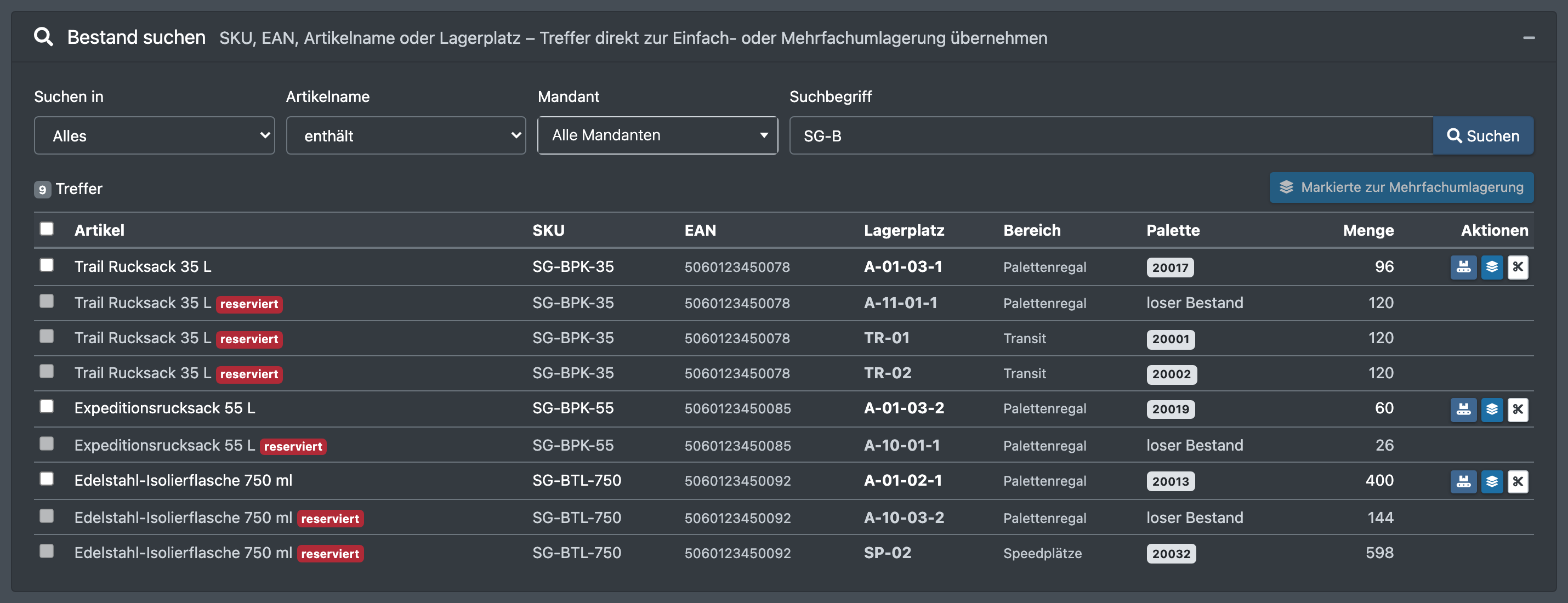Click the Suchen search button
Screen dimensions: 1568x603
tap(1483, 136)
